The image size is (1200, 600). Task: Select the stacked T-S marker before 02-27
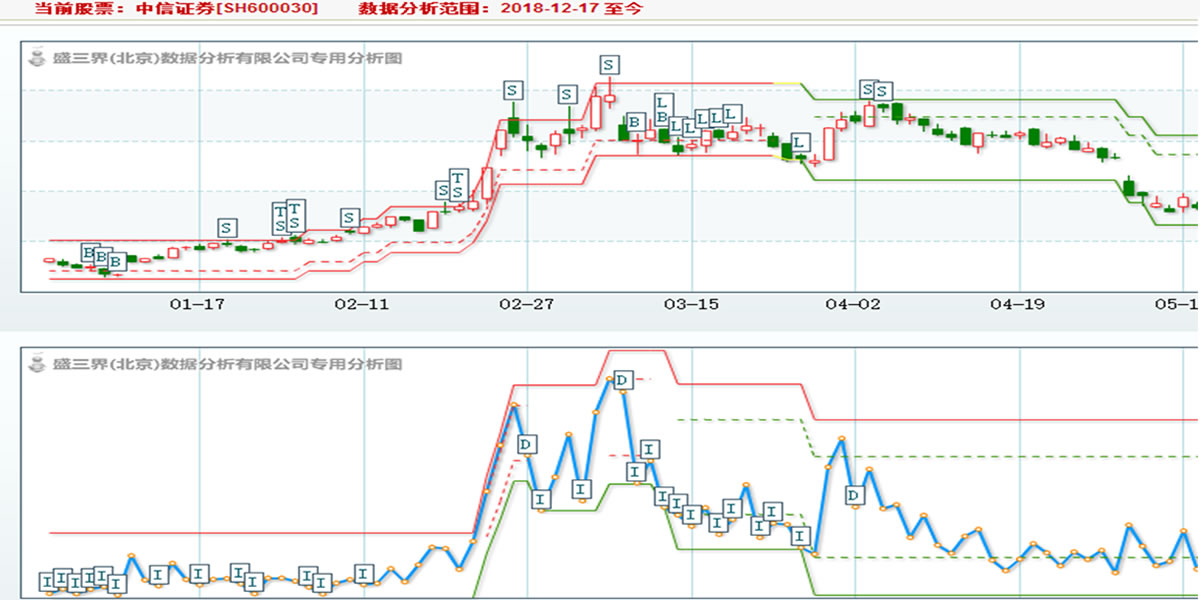click(x=457, y=185)
